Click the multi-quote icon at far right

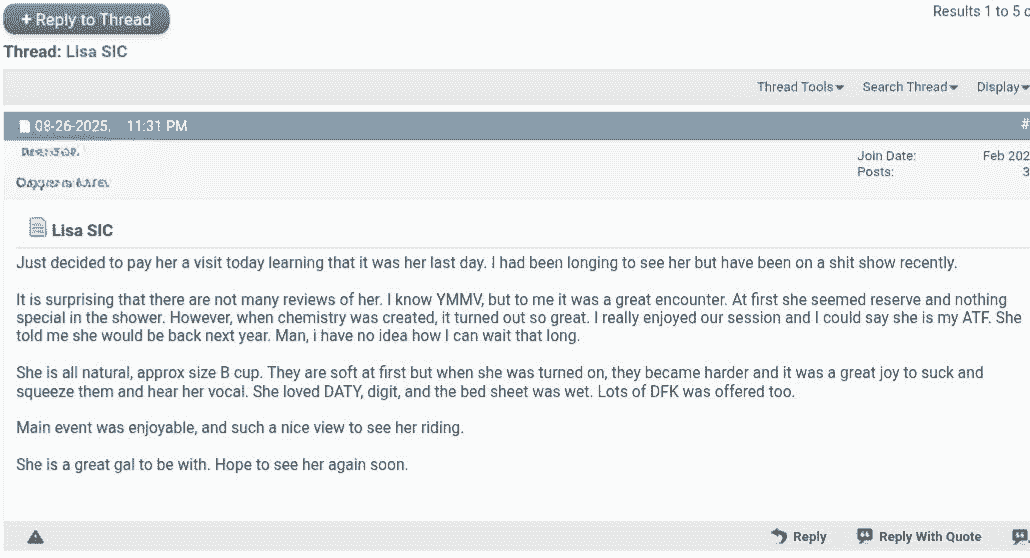click(x=1019, y=537)
